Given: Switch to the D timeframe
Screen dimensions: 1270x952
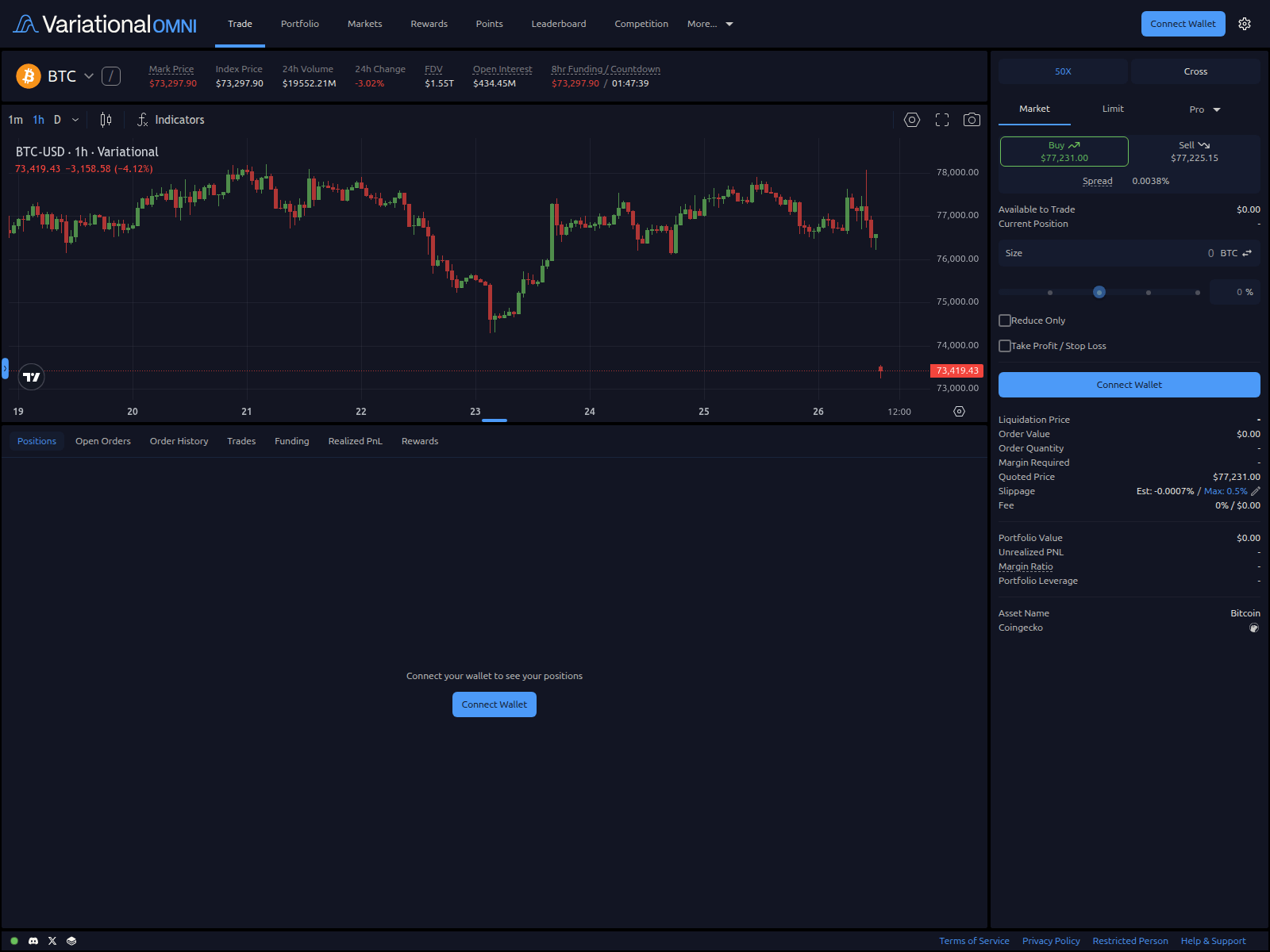Looking at the screenshot, I should pyautogui.click(x=57, y=120).
